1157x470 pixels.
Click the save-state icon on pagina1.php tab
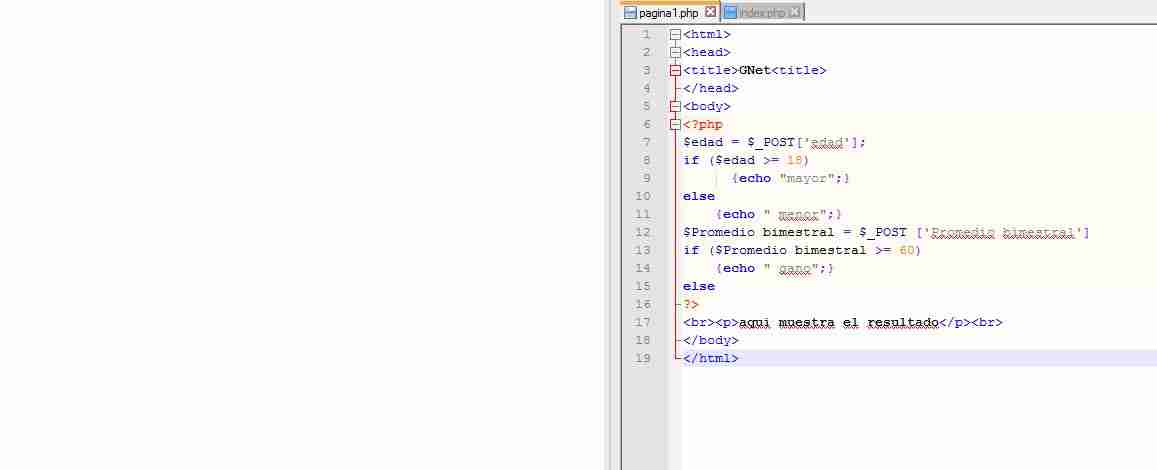pyautogui.click(x=630, y=13)
